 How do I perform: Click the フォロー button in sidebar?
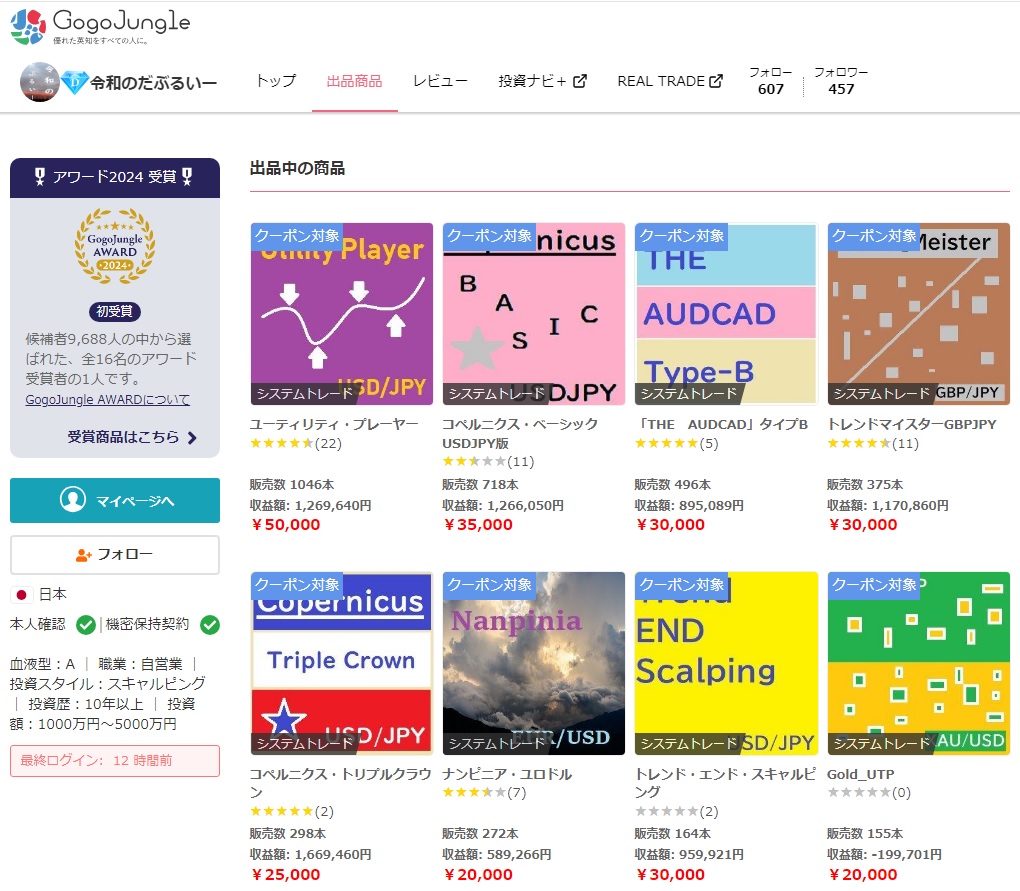tap(114, 555)
